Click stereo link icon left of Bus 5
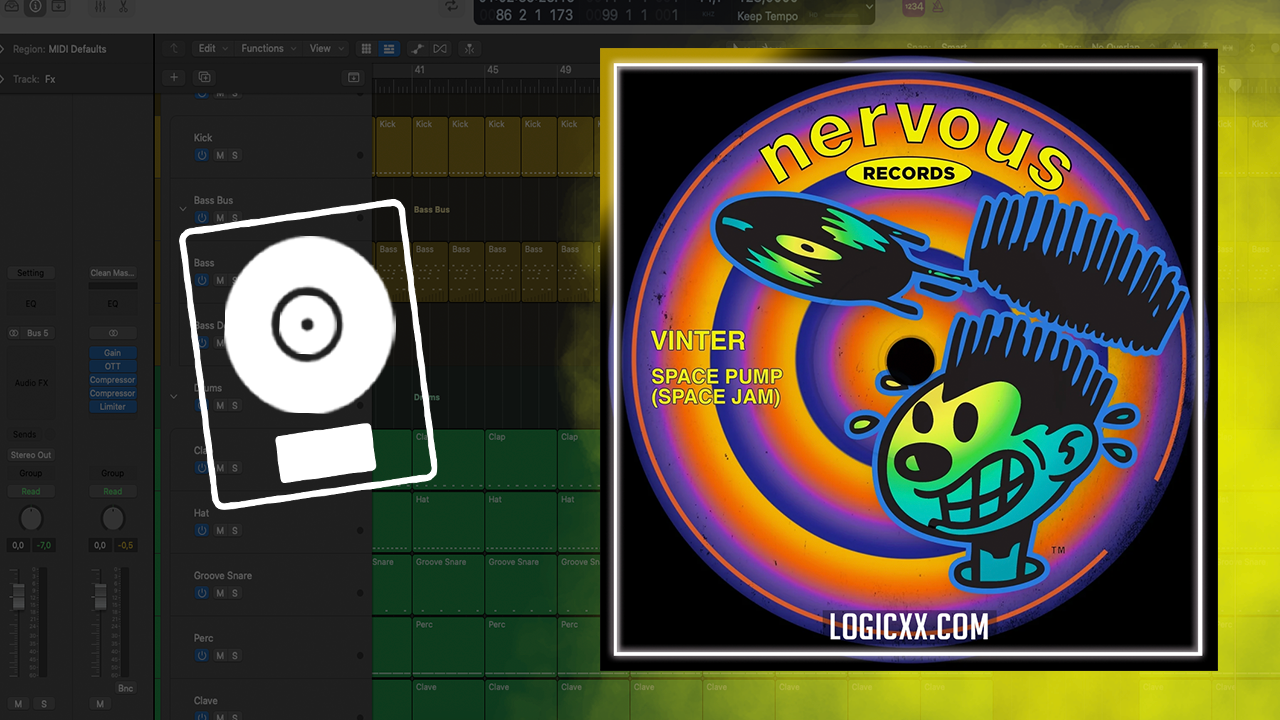Screen dimensions: 1280x720 (14, 333)
